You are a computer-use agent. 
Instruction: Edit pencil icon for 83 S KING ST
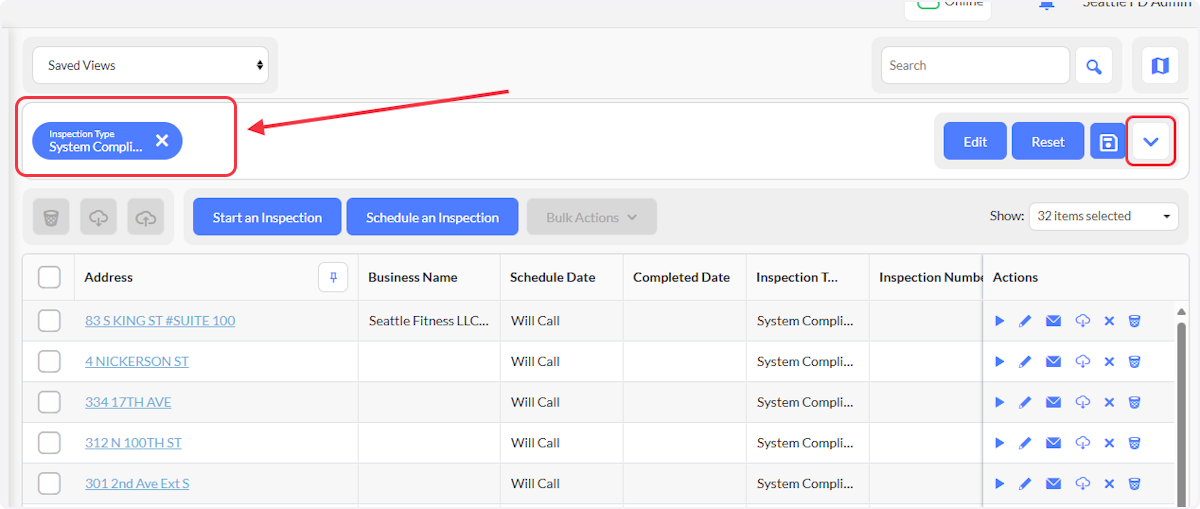pyautogui.click(x=1025, y=321)
